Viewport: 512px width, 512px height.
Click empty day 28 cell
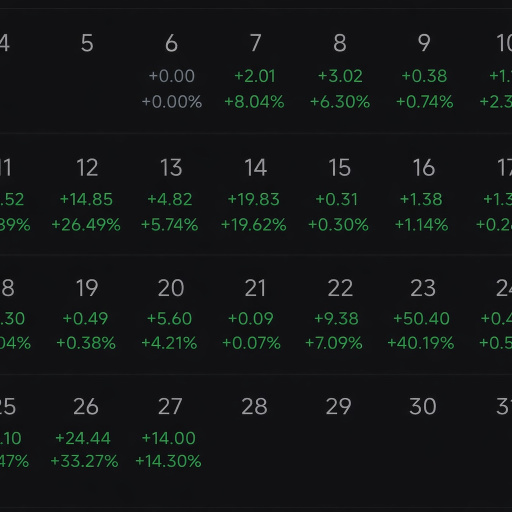[x=255, y=433]
